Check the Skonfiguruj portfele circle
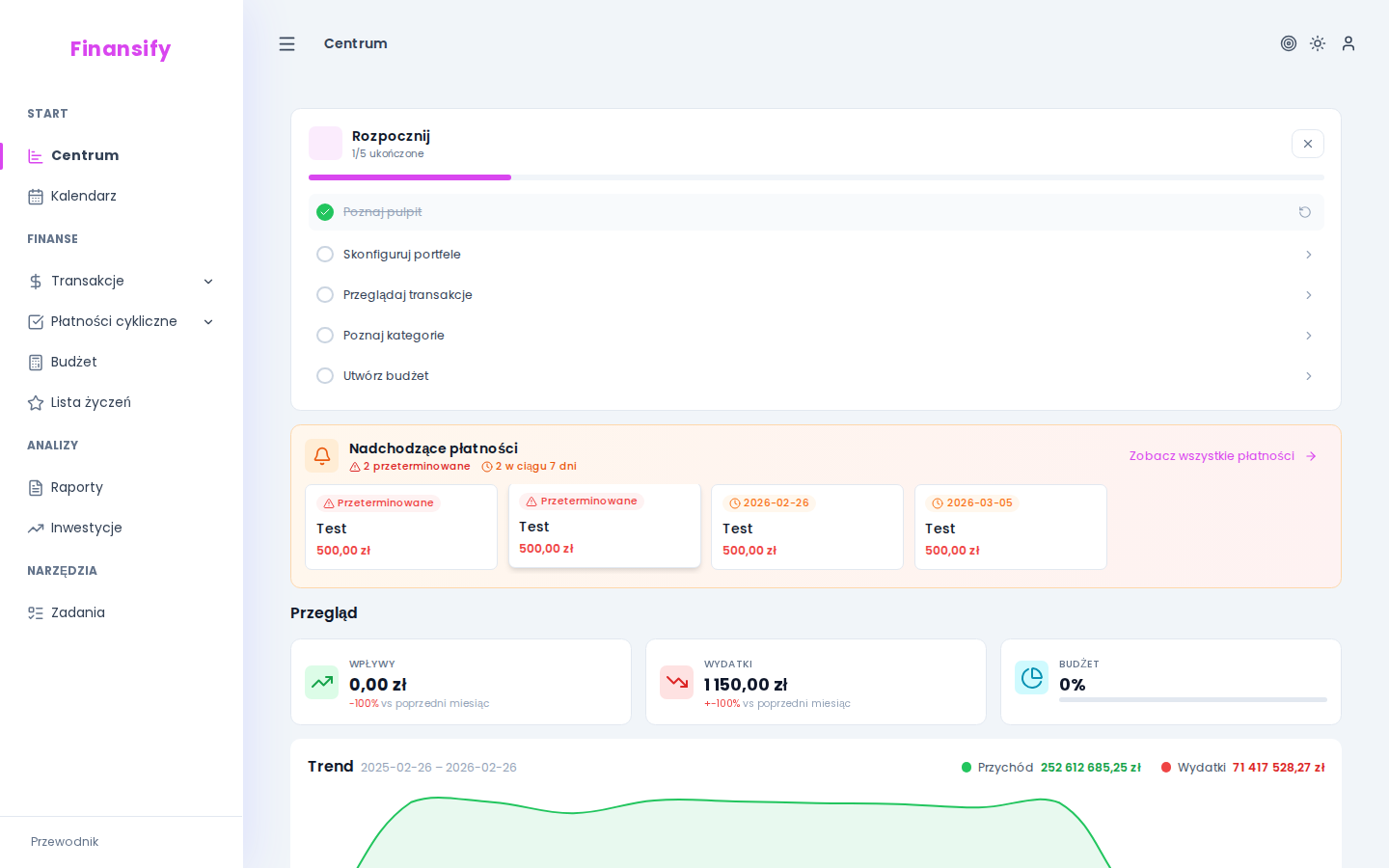This screenshot has height=868, width=1389. [x=325, y=255]
